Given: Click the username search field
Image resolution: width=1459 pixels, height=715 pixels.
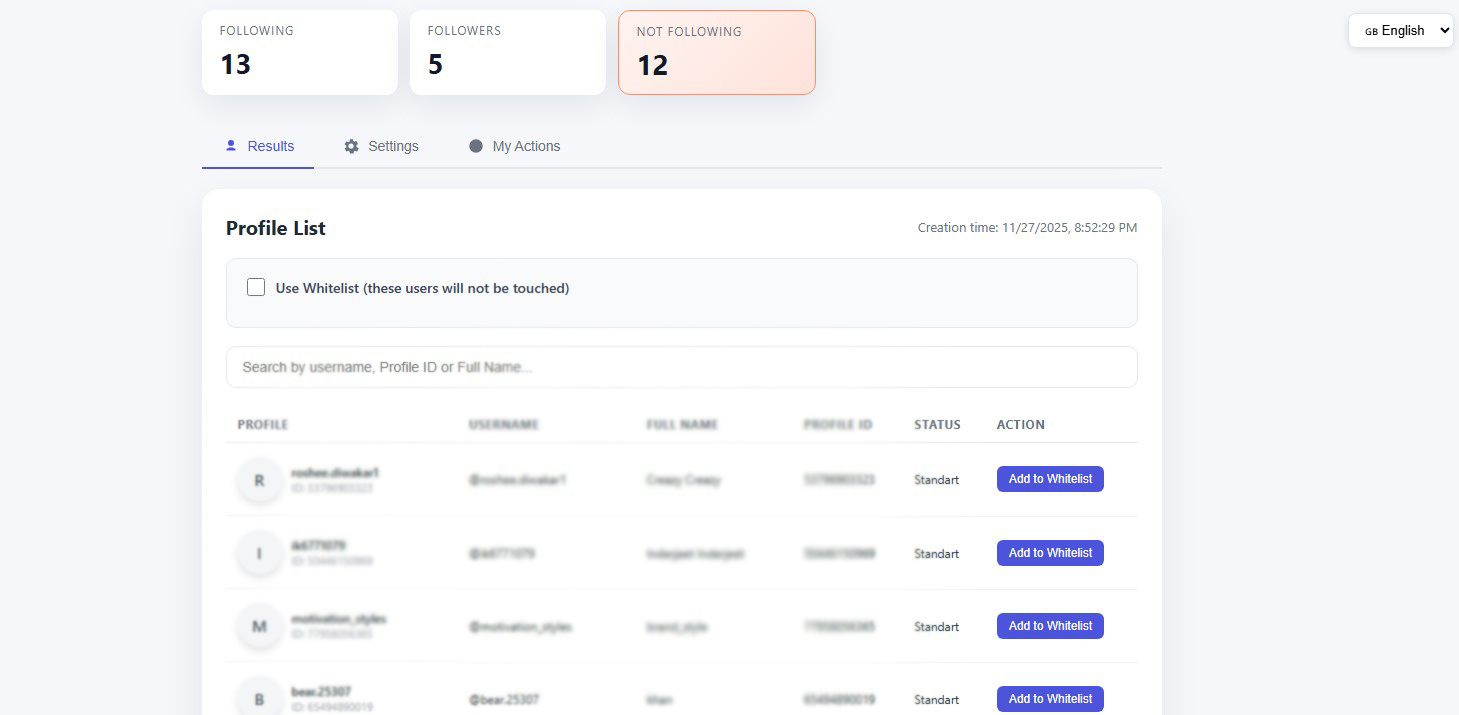Looking at the screenshot, I should (x=682, y=367).
